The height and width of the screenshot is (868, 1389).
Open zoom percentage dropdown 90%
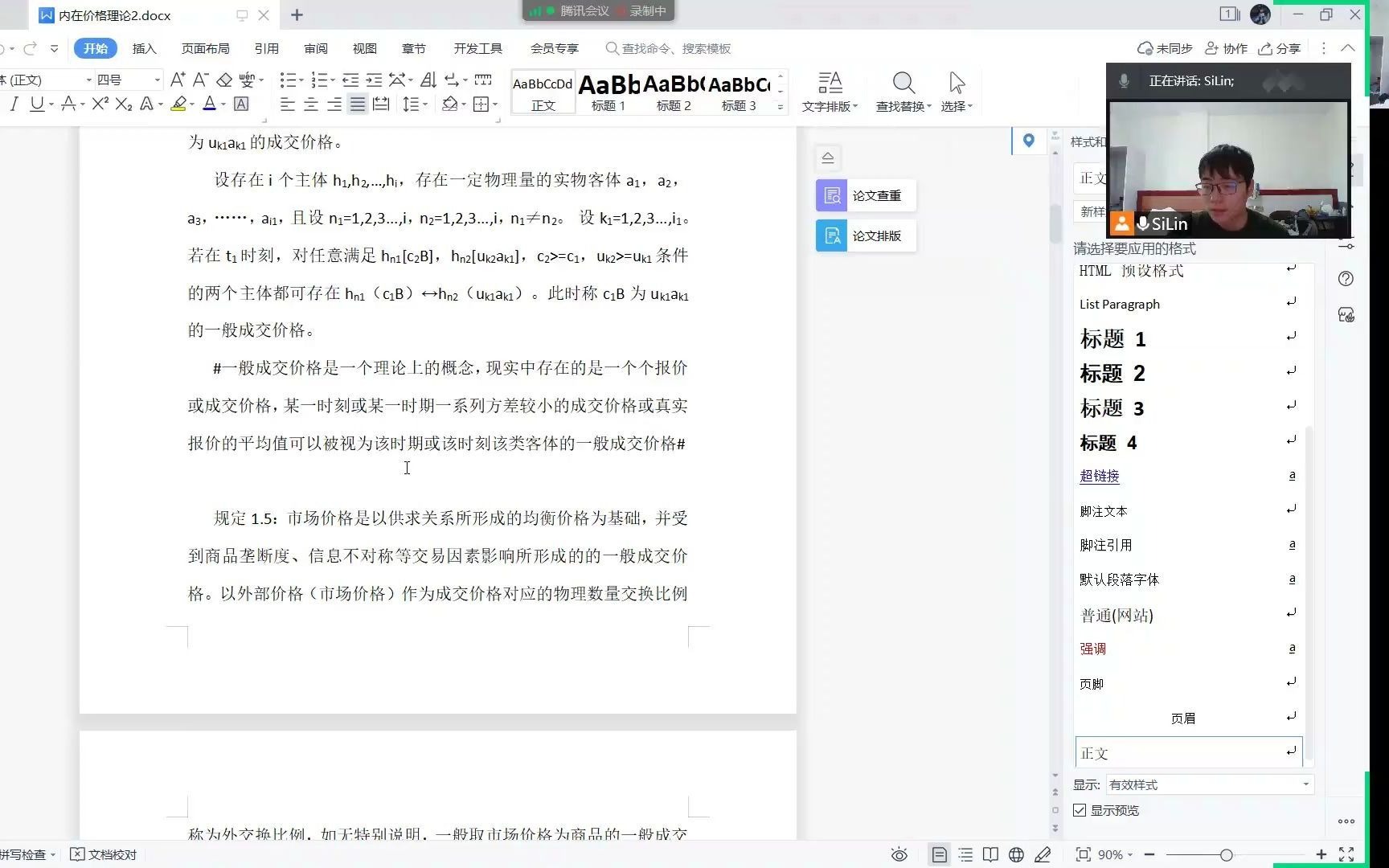tap(1115, 854)
